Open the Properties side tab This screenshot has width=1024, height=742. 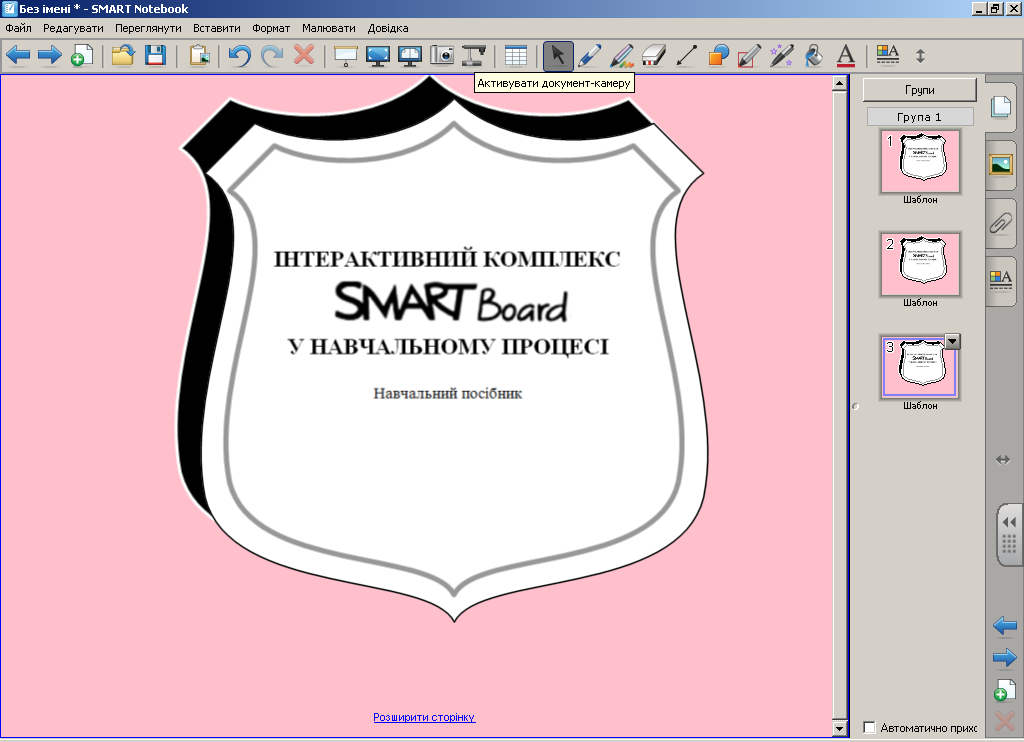1000,280
